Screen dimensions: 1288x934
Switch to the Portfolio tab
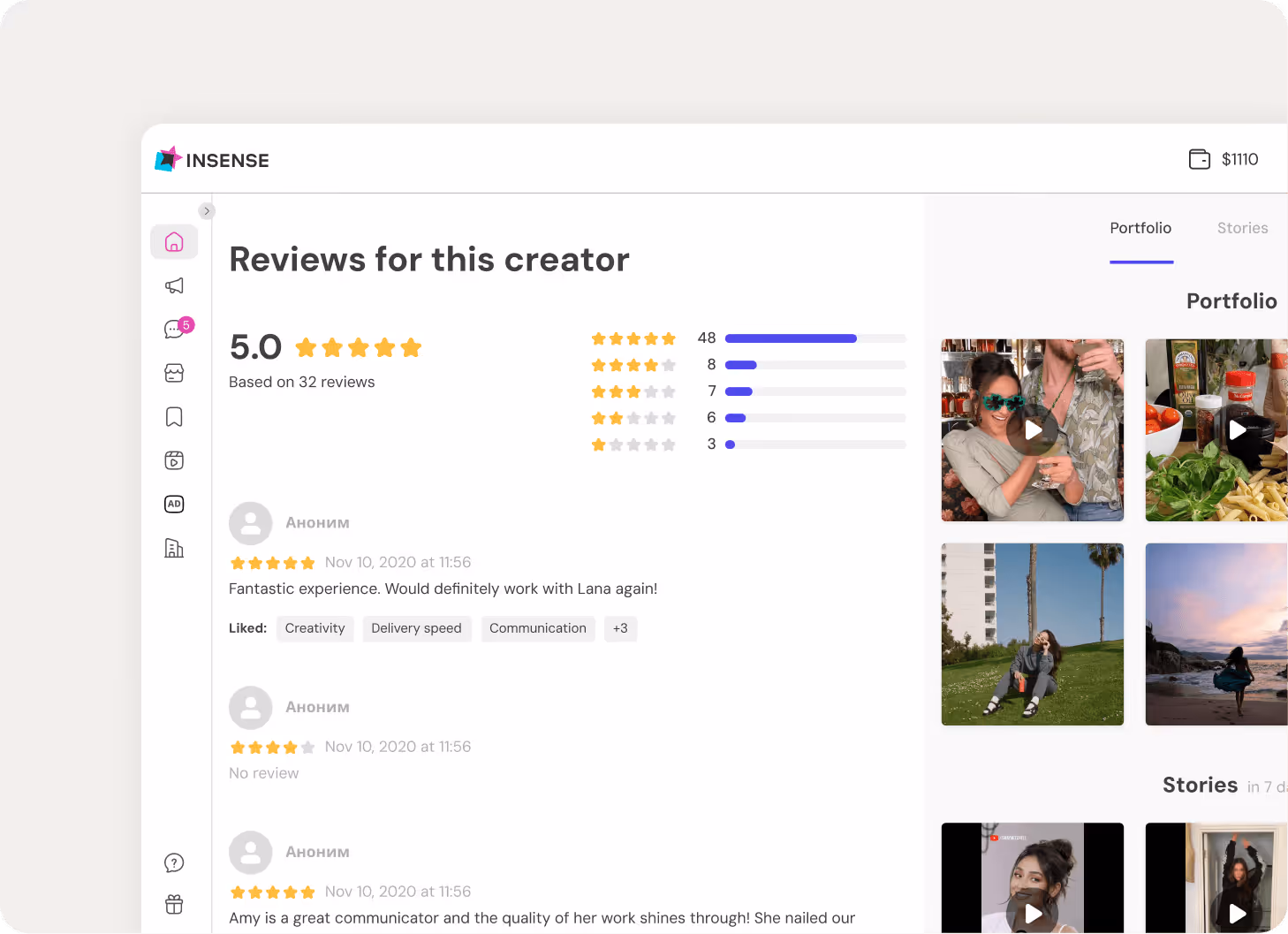(x=1140, y=228)
